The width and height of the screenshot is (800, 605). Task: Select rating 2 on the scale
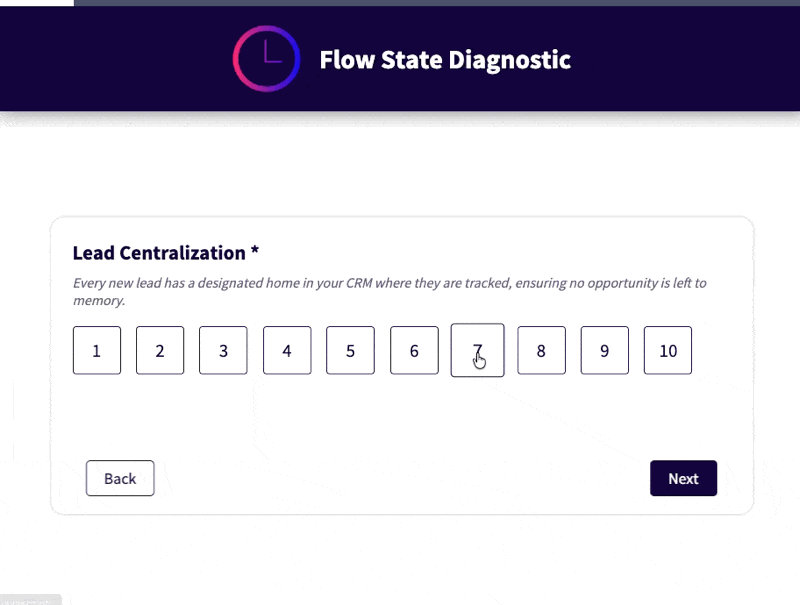(x=160, y=350)
